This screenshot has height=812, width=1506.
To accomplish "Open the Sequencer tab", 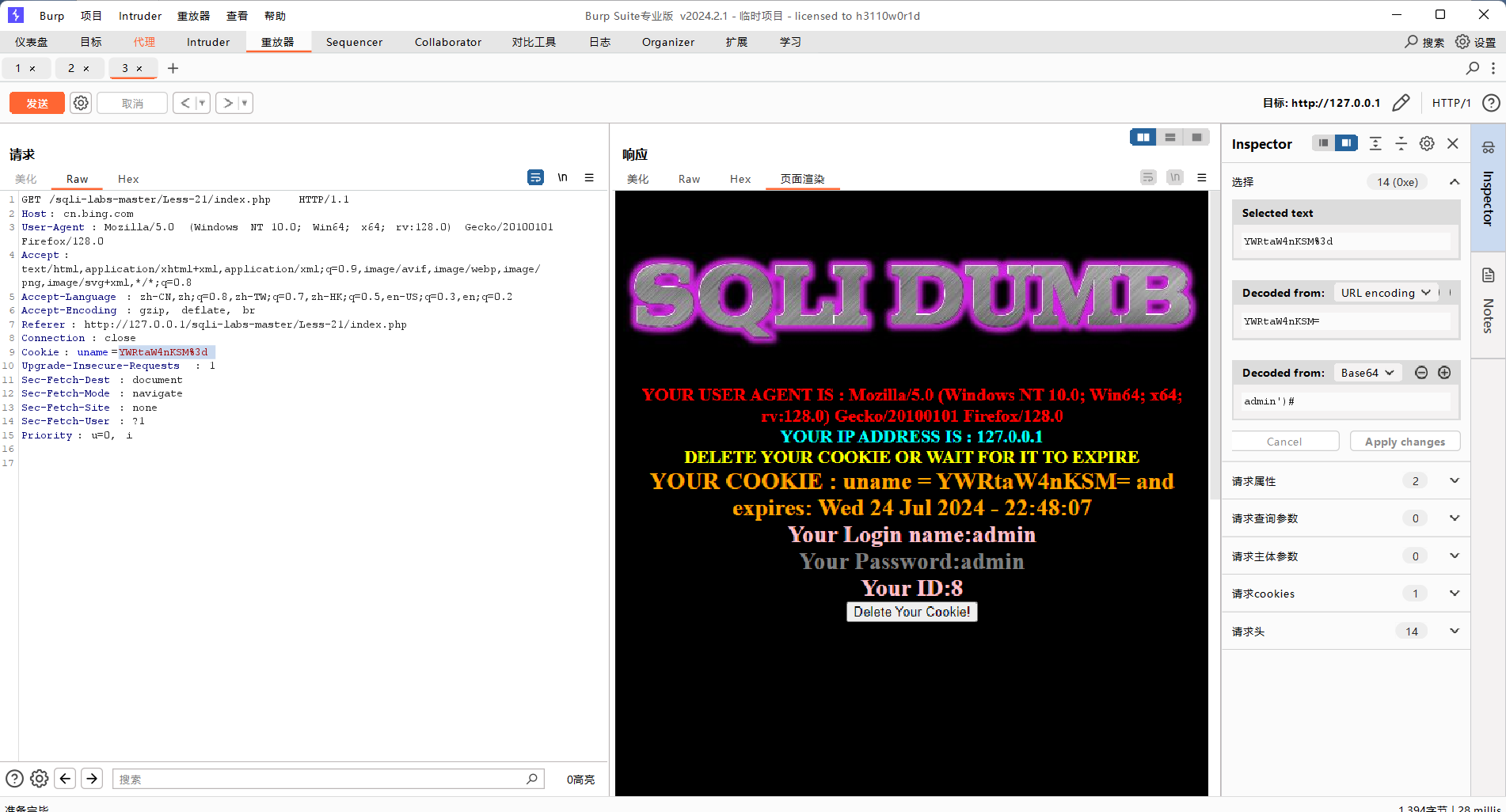I will point(354,42).
